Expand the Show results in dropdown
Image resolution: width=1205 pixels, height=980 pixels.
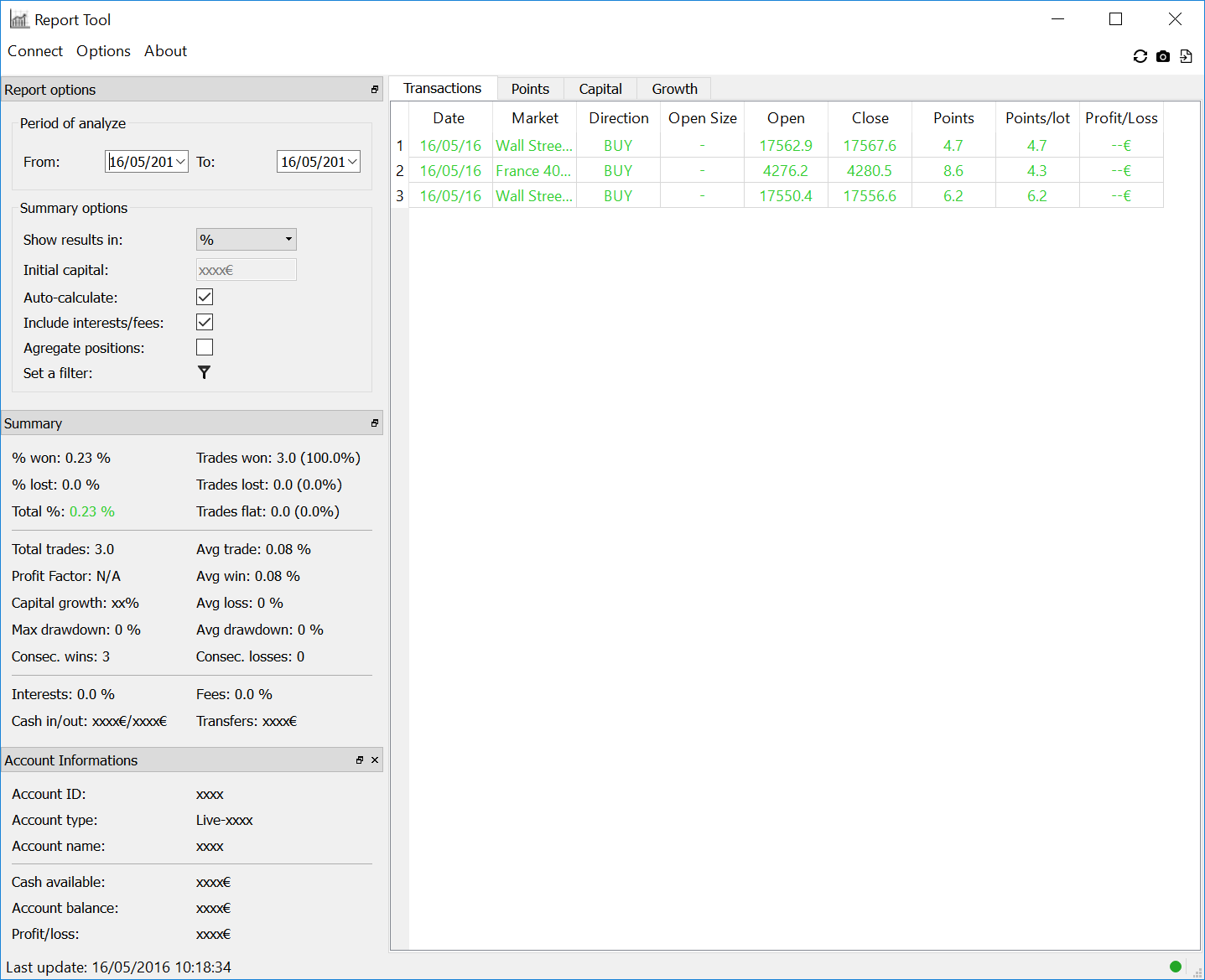(x=247, y=239)
